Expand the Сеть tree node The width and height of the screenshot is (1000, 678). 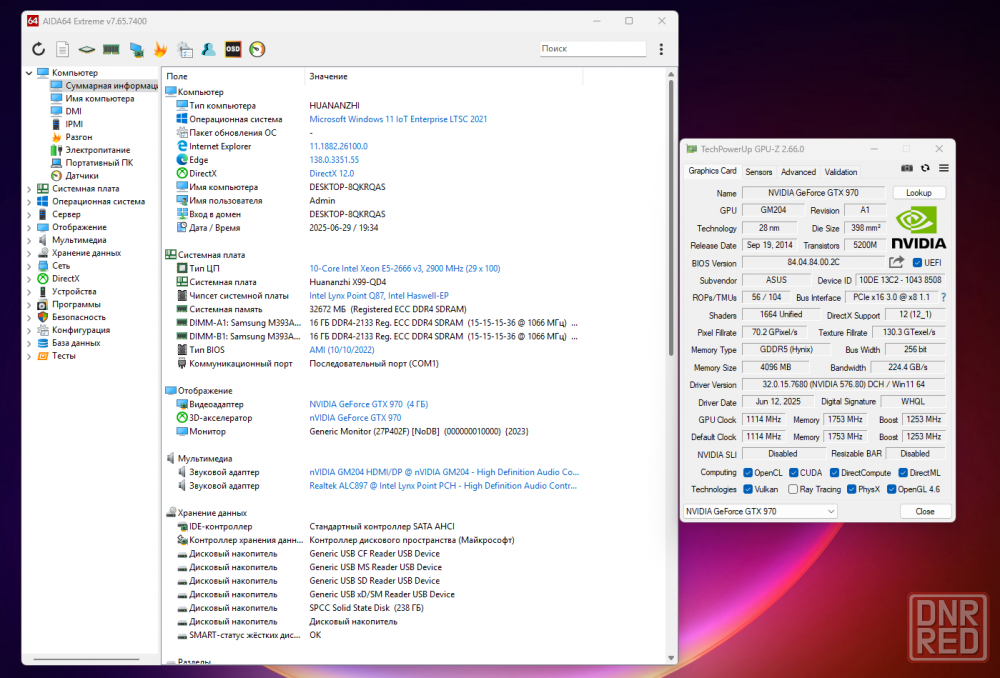coord(29,266)
